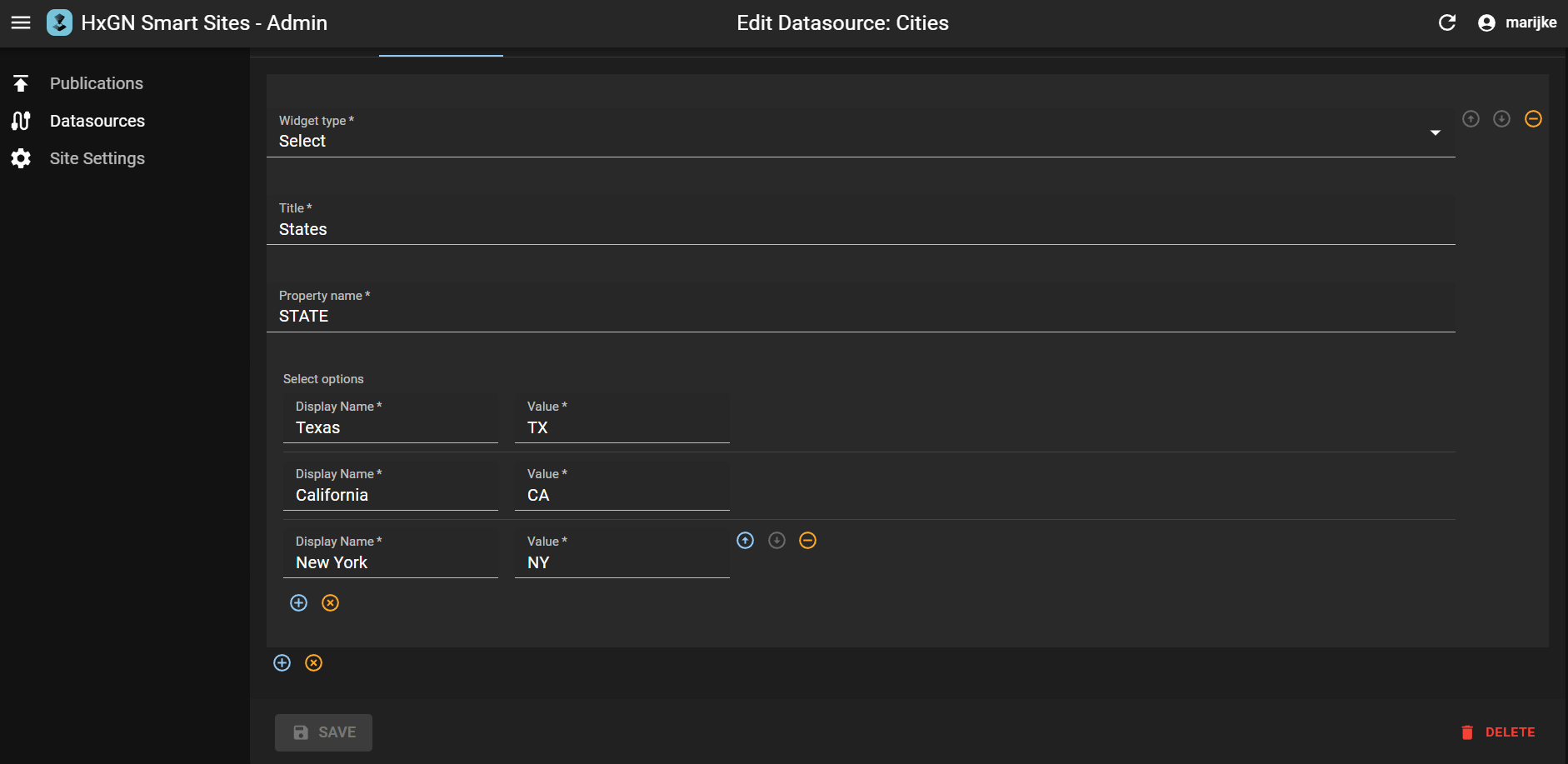Image resolution: width=1568 pixels, height=764 pixels.
Task: Remove the New York select option
Action: coord(807,540)
